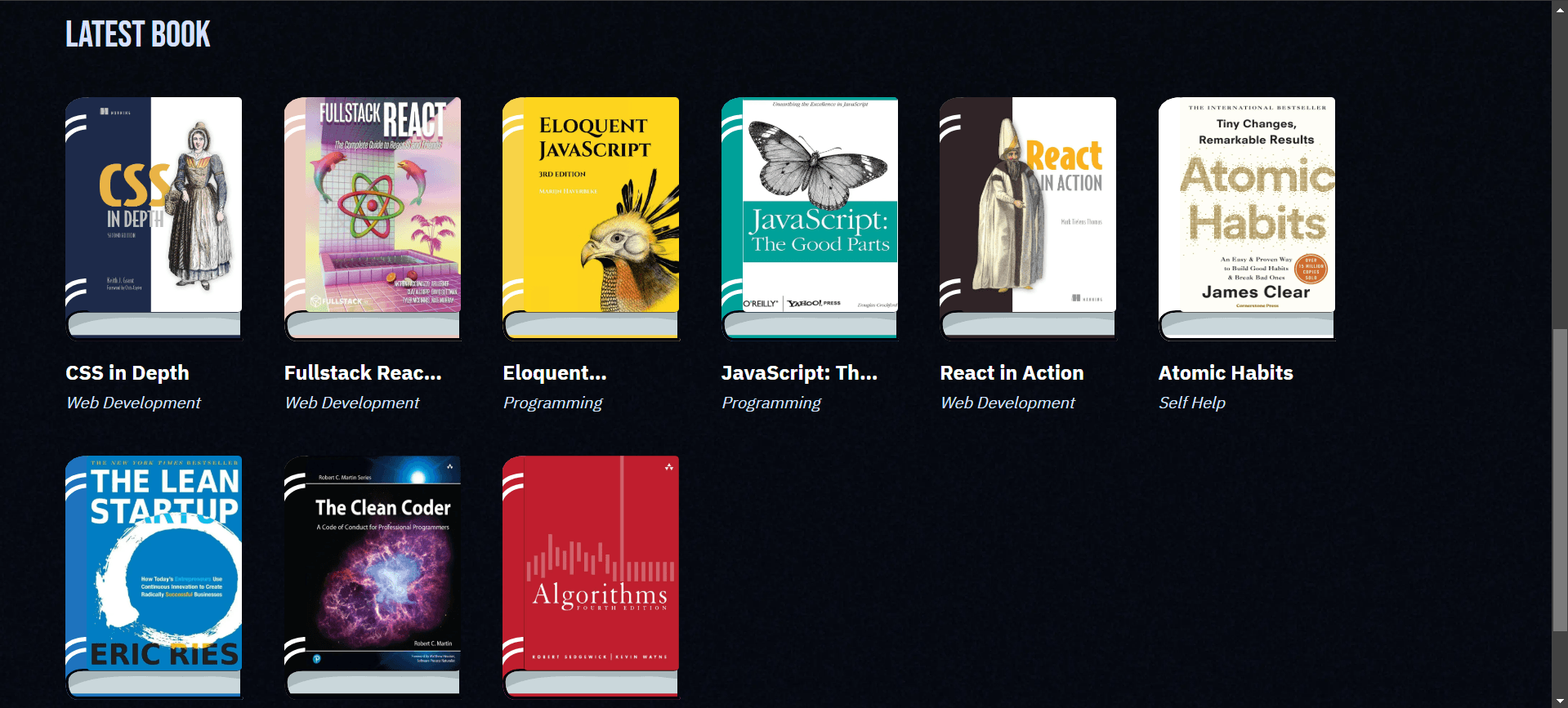Click the React in Action title
This screenshot has height=708, width=1568.
pyautogui.click(x=1012, y=373)
